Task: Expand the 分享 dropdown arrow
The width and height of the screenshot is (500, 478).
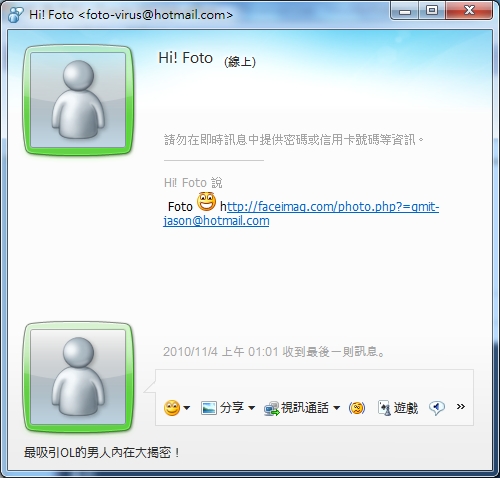Action: [x=252, y=408]
